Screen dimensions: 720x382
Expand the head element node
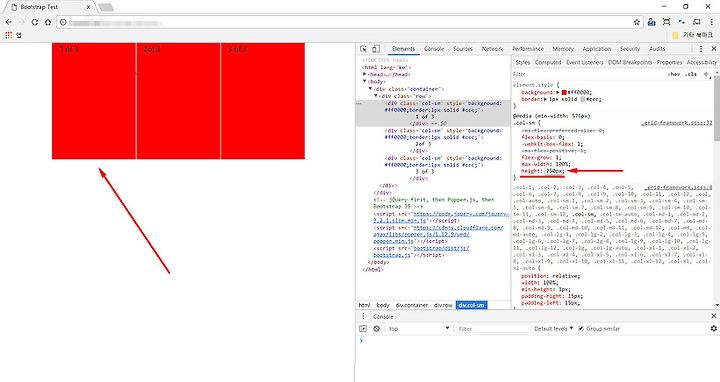(365, 74)
